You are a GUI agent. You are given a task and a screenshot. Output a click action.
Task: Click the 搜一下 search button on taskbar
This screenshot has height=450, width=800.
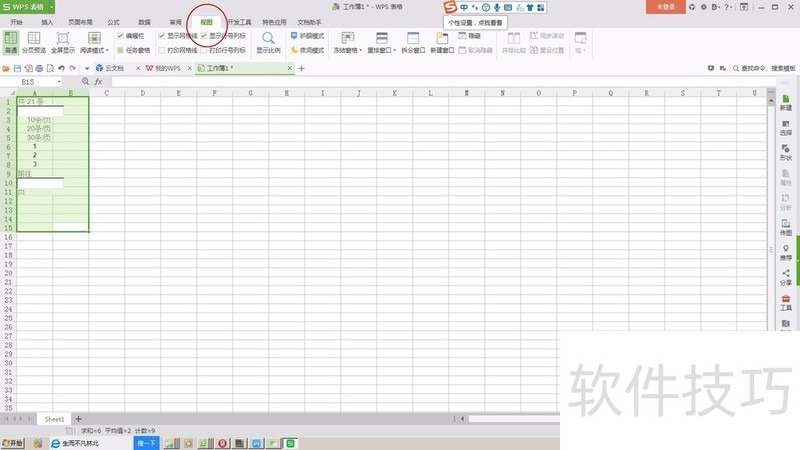click(146, 443)
